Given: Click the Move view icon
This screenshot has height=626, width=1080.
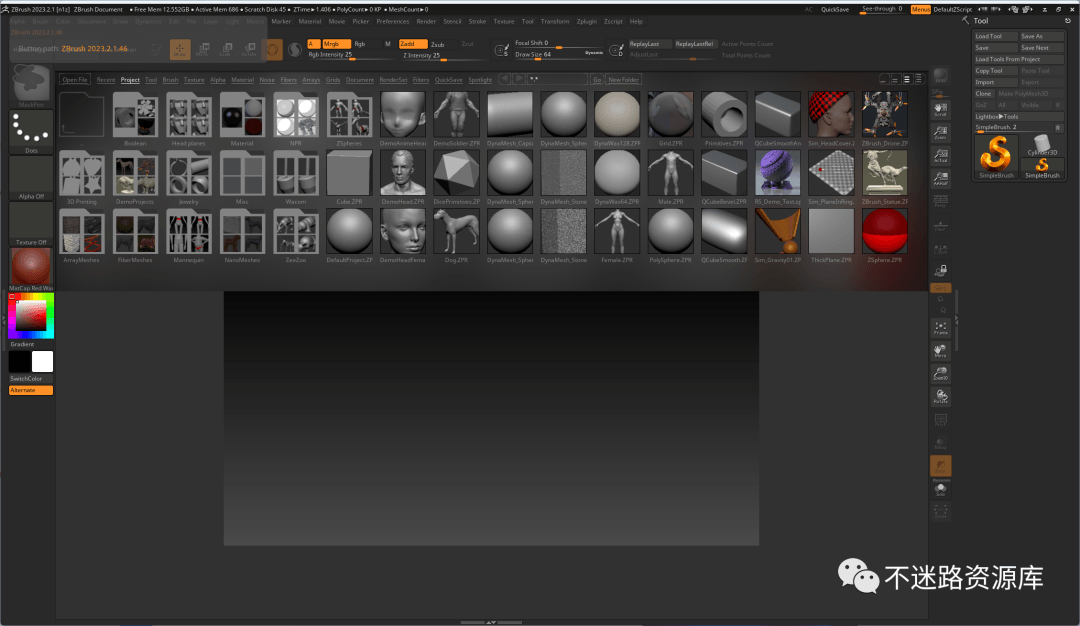Looking at the screenshot, I should tap(940, 351).
